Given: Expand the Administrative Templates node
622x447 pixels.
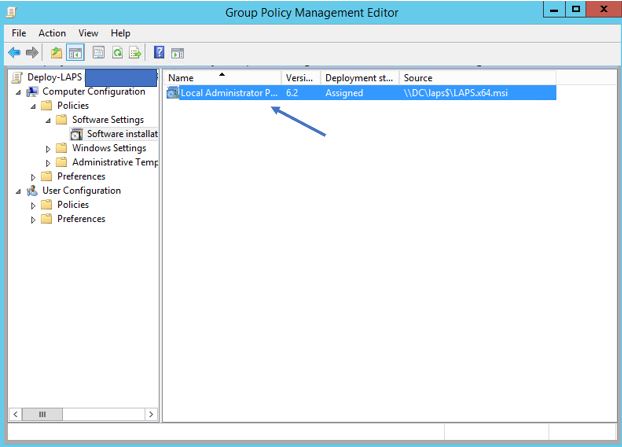Looking at the screenshot, I should [x=48, y=163].
